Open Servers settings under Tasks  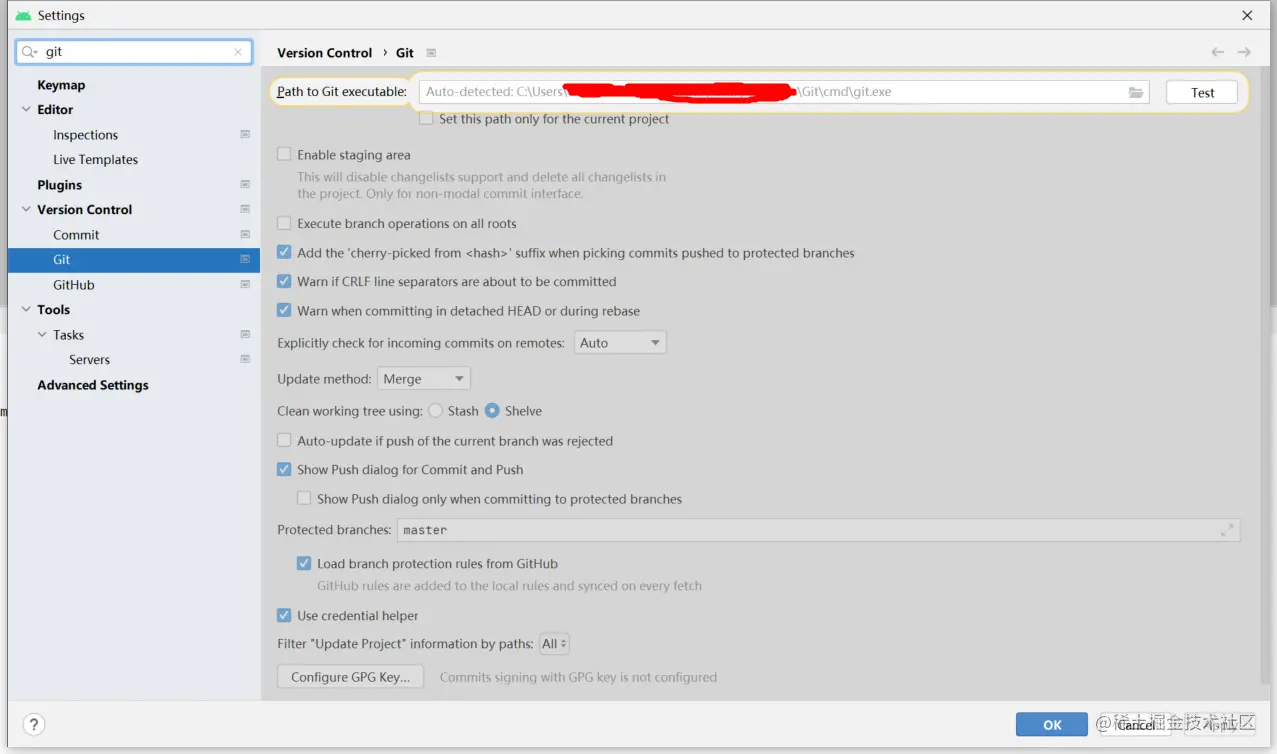(x=89, y=360)
